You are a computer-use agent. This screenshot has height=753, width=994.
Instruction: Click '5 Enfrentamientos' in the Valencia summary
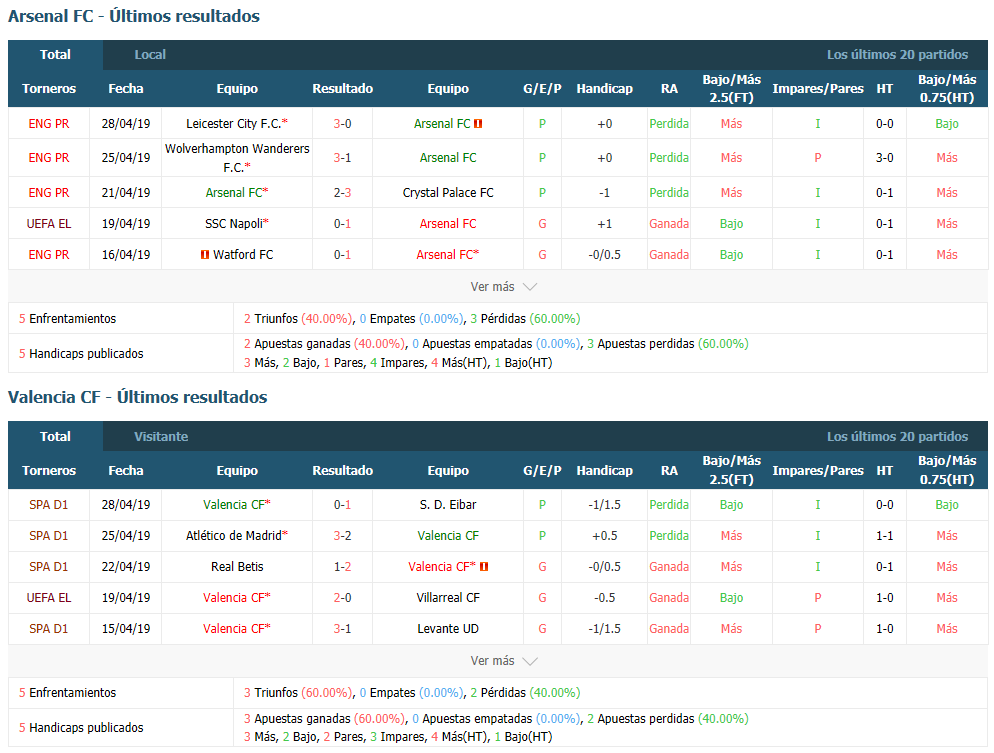coord(67,693)
